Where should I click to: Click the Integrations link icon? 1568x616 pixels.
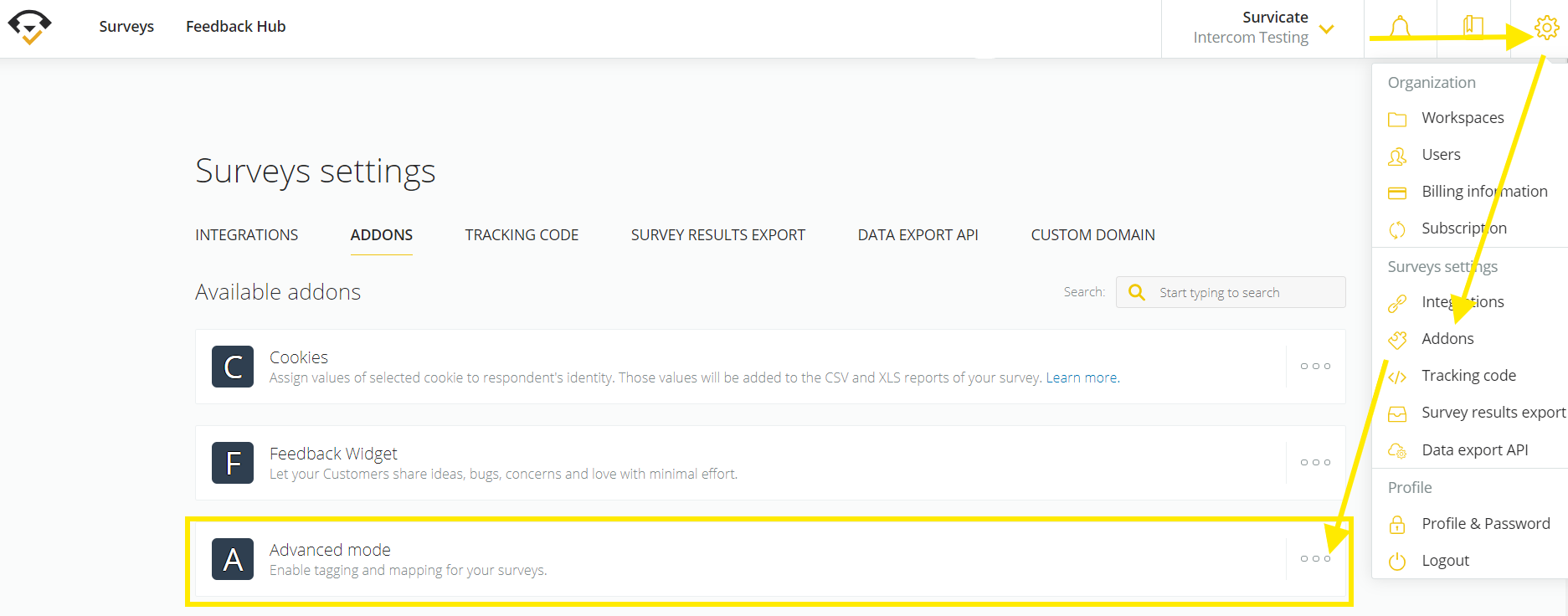pos(1397,303)
